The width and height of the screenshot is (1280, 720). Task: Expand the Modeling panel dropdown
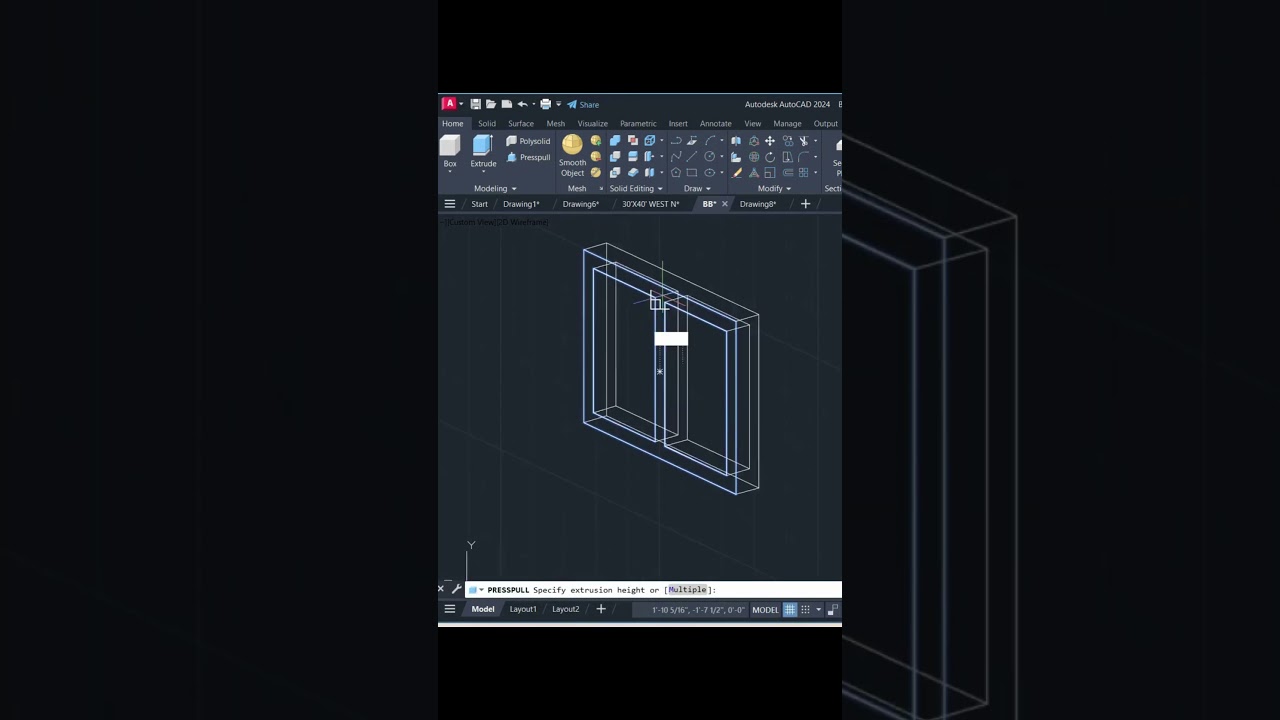click(514, 188)
